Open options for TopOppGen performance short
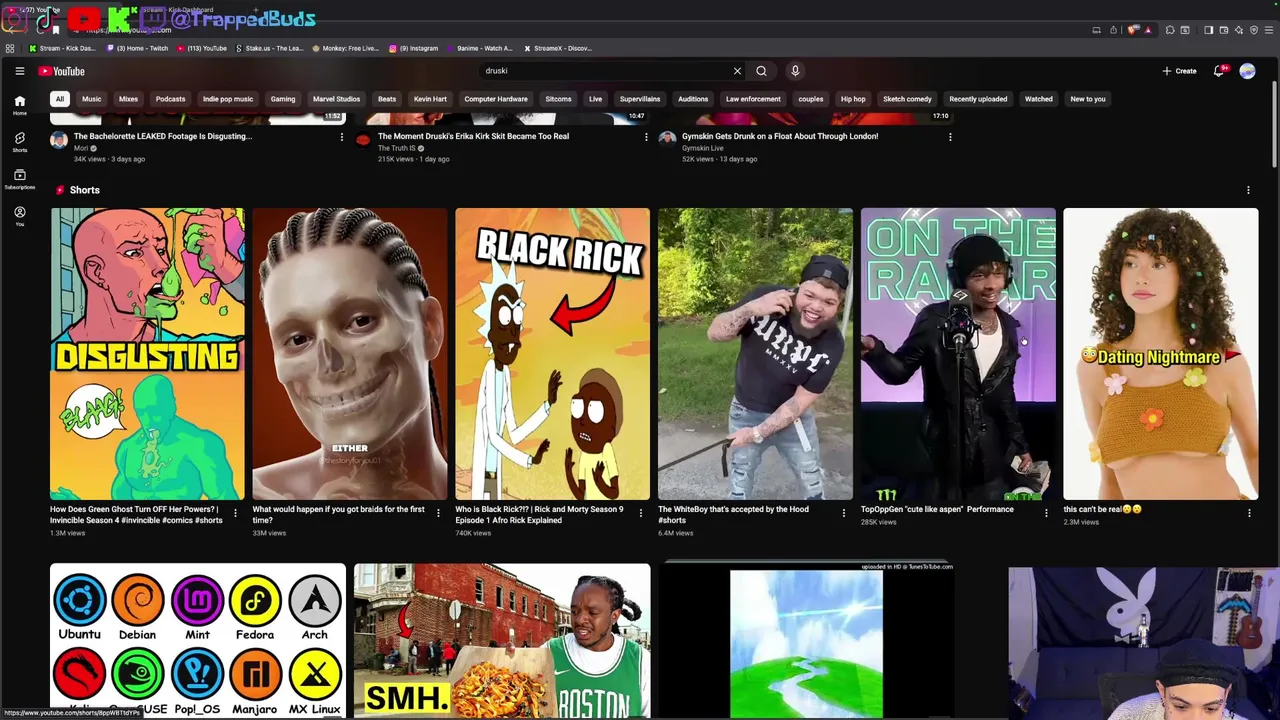The width and height of the screenshot is (1280, 720). point(1046,513)
